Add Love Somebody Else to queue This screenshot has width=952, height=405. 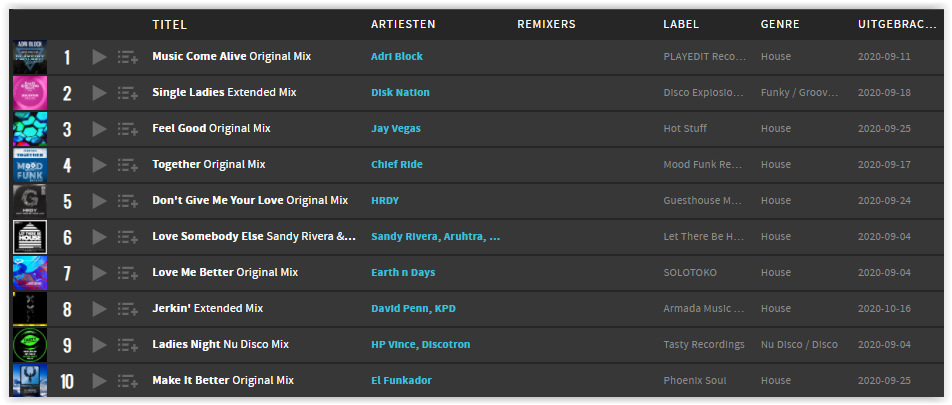[x=128, y=237]
